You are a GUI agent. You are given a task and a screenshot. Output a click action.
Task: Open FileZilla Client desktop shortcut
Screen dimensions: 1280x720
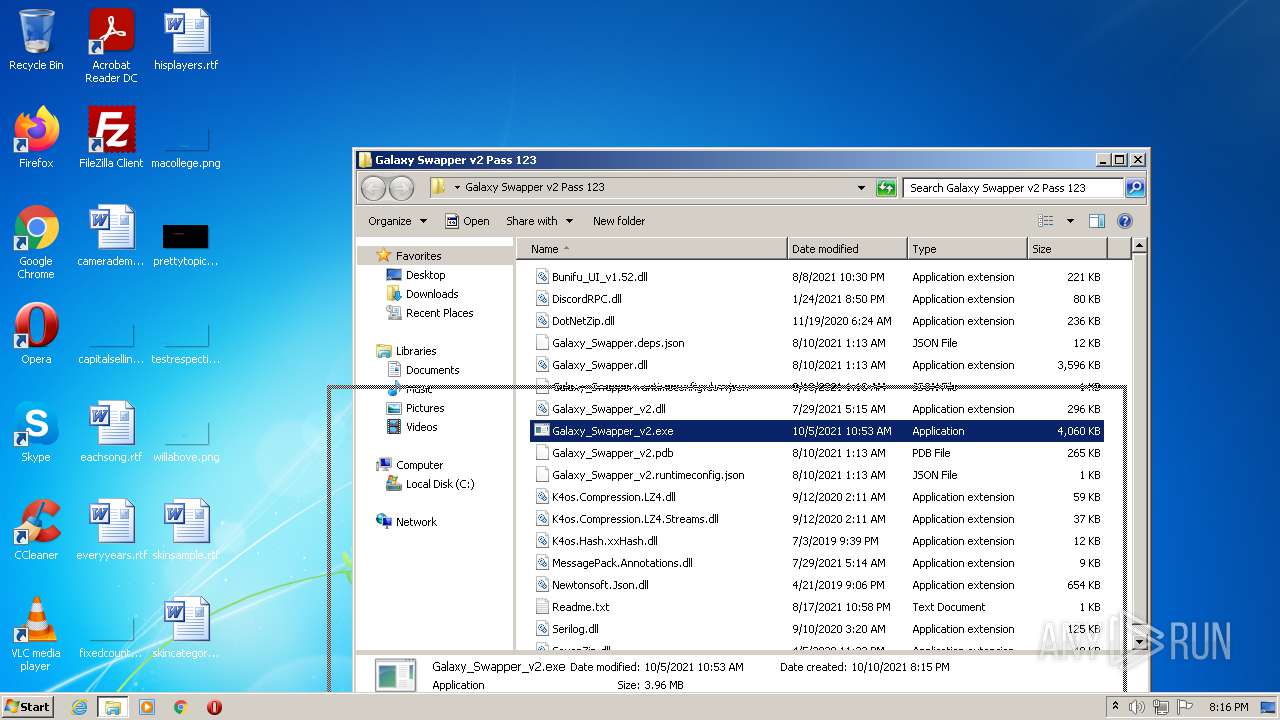(x=111, y=138)
